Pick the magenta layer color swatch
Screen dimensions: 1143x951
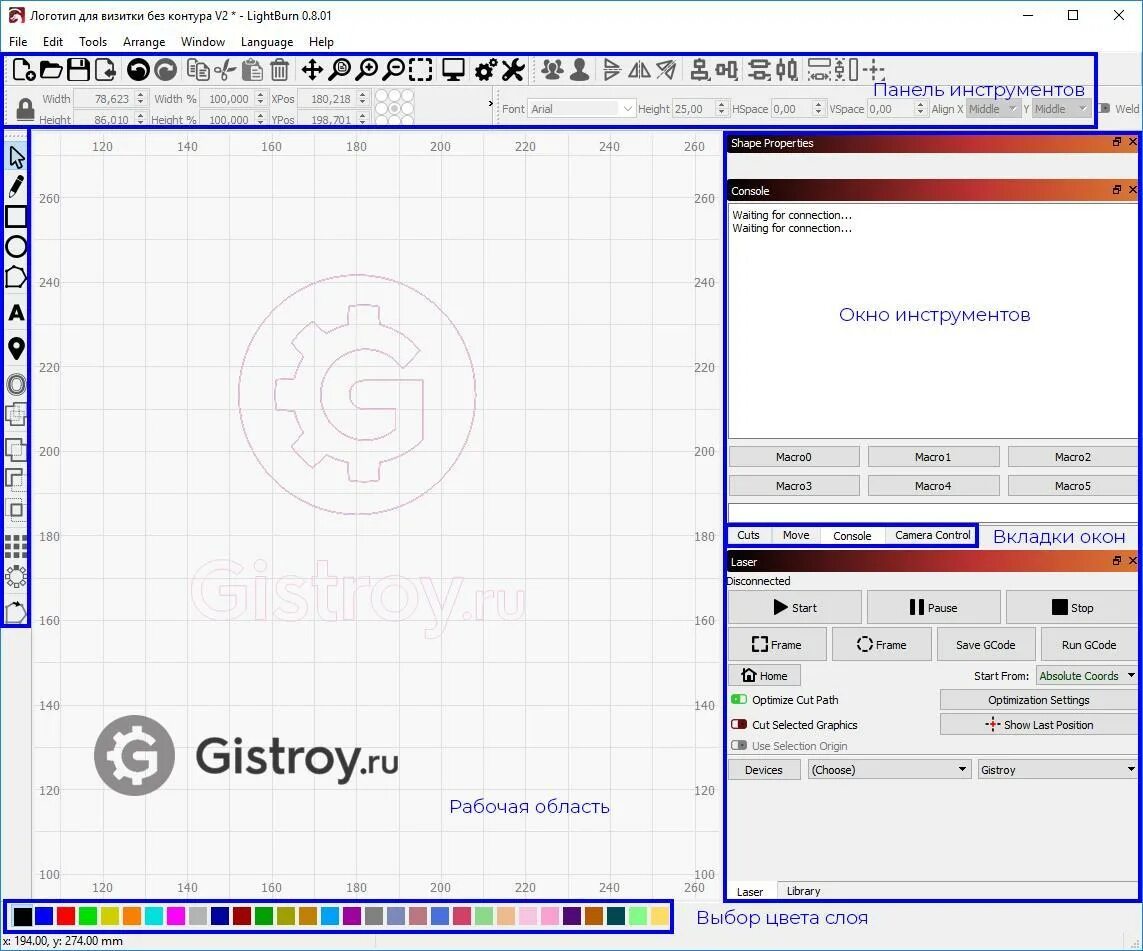pyautogui.click(x=176, y=916)
